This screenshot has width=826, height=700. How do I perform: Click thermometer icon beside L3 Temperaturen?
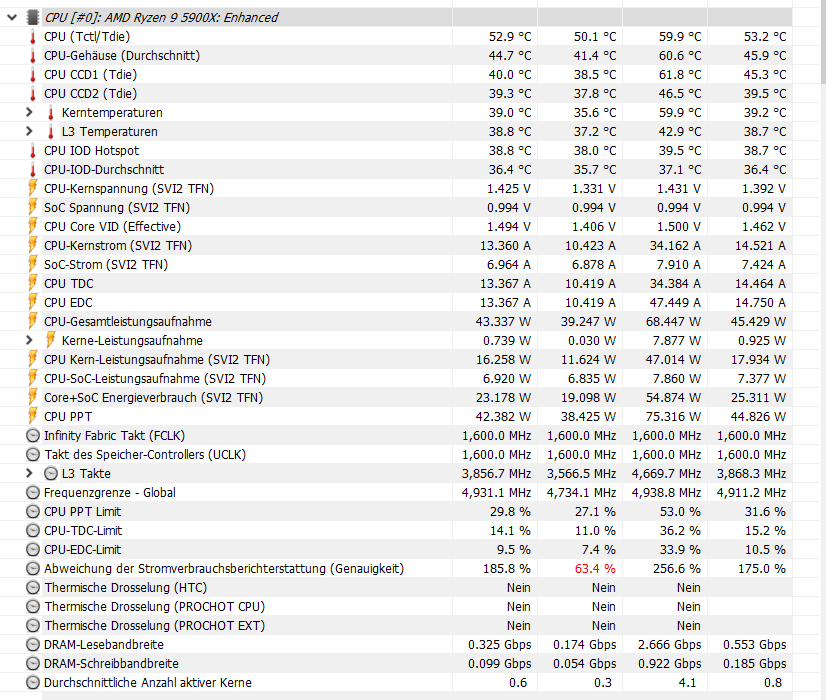[x=51, y=132]
